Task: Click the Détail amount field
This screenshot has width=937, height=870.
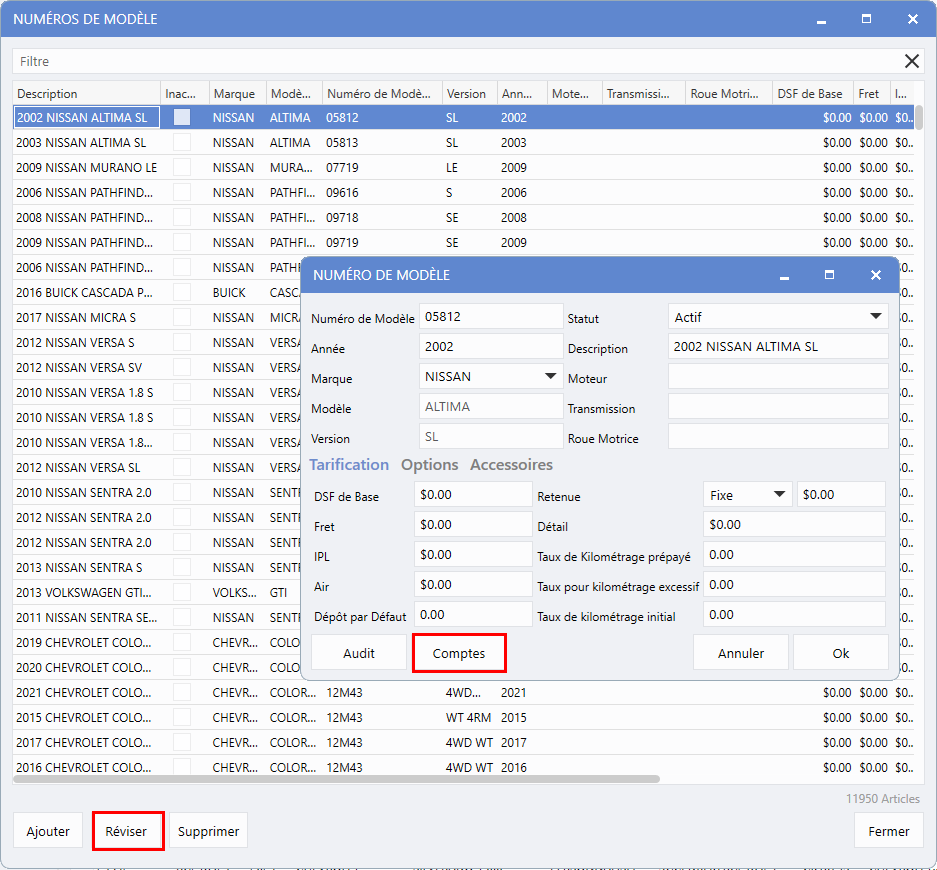Action: coord(794,525)
